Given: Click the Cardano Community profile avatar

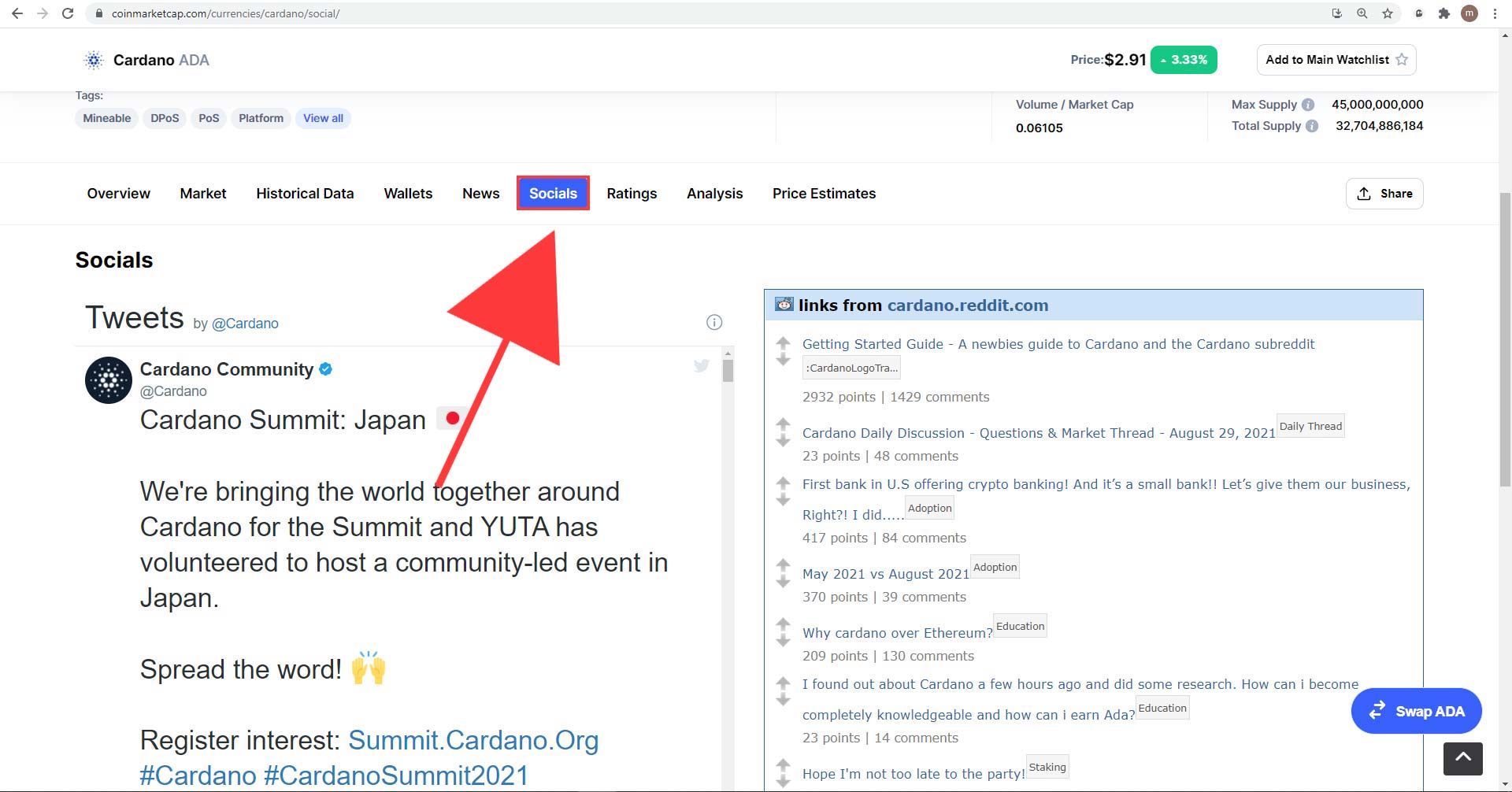Looking at the screenshot, I should pos(109,380).
